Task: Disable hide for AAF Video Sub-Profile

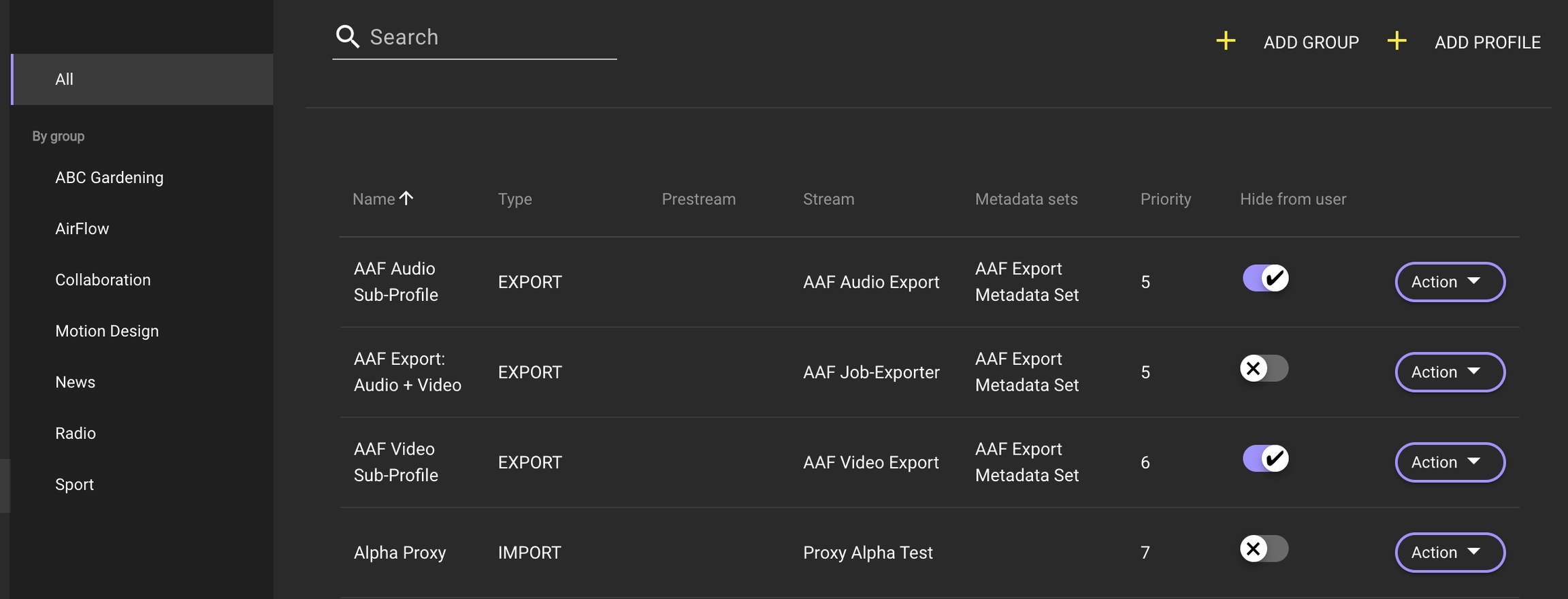Action: click(x=1265, y=458)
